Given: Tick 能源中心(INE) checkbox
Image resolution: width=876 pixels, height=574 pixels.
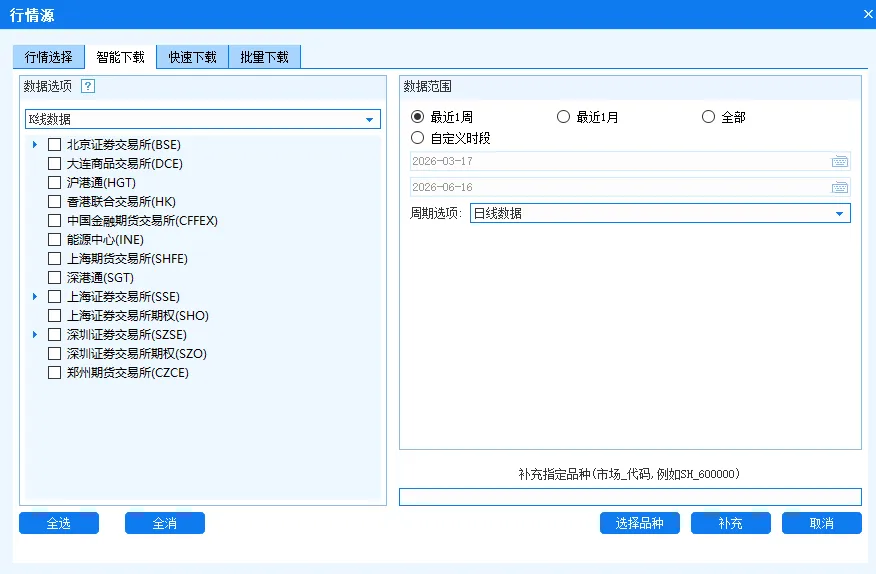Looking at the screenshot, I should pos(54,240).
